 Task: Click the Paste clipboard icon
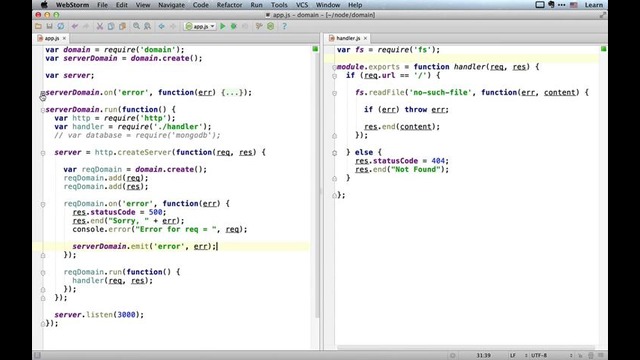pos(122,26)
